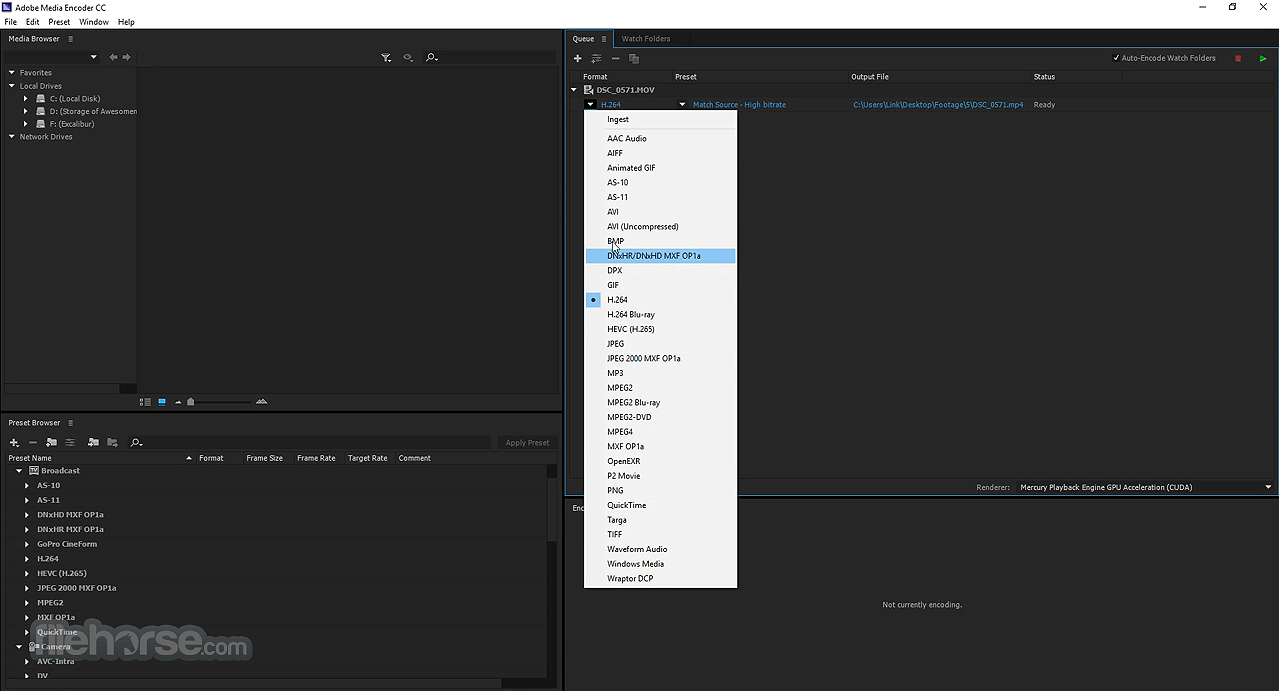Collapse the Local Drives section
Viewport: 1279px width, 691px height.
point(11,86)
